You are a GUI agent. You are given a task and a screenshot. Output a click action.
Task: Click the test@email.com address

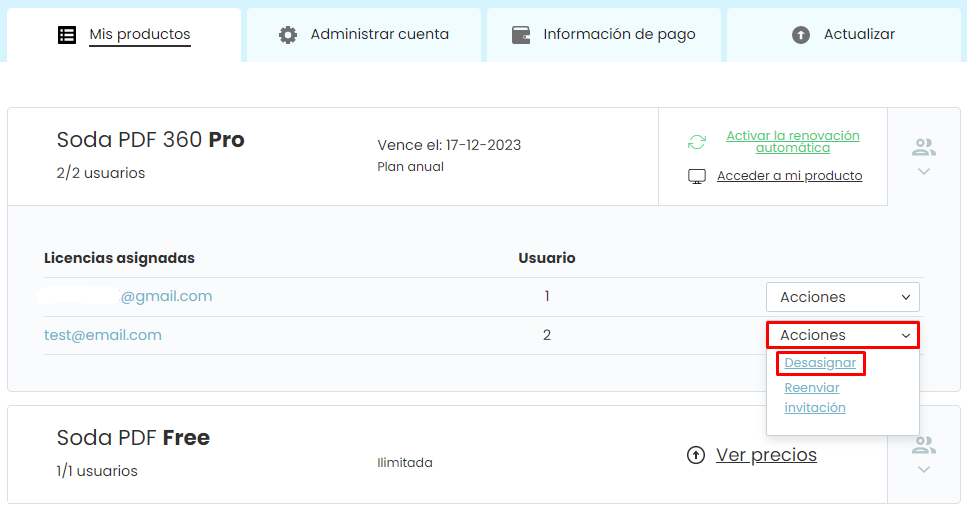pos(102,335)
